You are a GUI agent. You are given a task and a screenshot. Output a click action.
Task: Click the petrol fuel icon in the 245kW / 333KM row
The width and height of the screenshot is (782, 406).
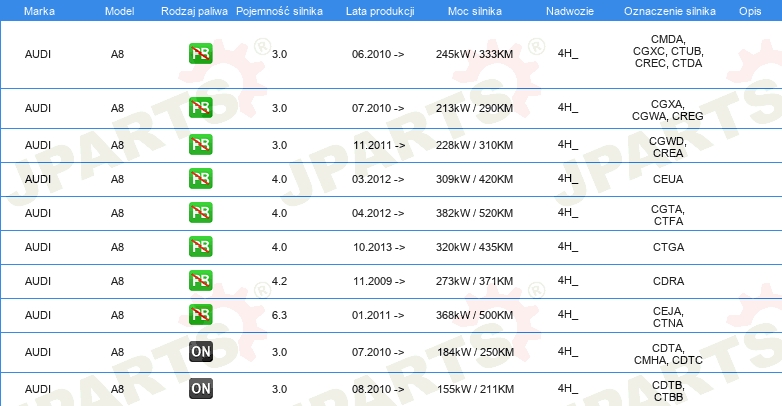coord(200,54)
